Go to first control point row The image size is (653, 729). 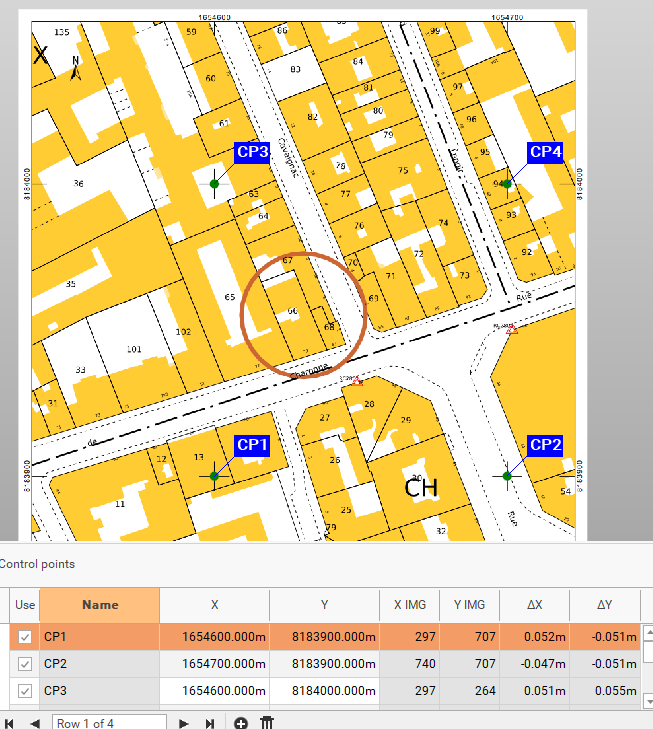[x=9, y=723]
